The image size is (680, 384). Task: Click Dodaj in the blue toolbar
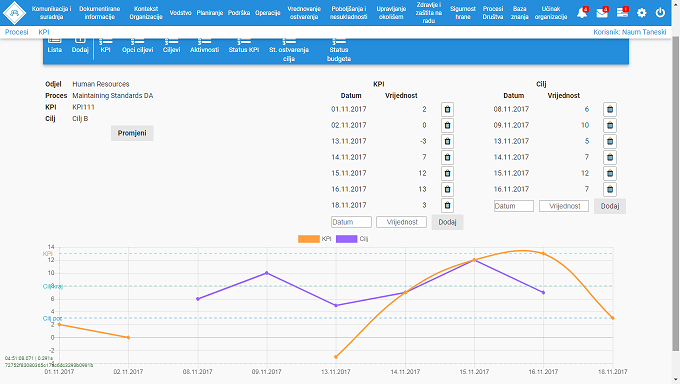pyautogui.click(x=80, y=46)
